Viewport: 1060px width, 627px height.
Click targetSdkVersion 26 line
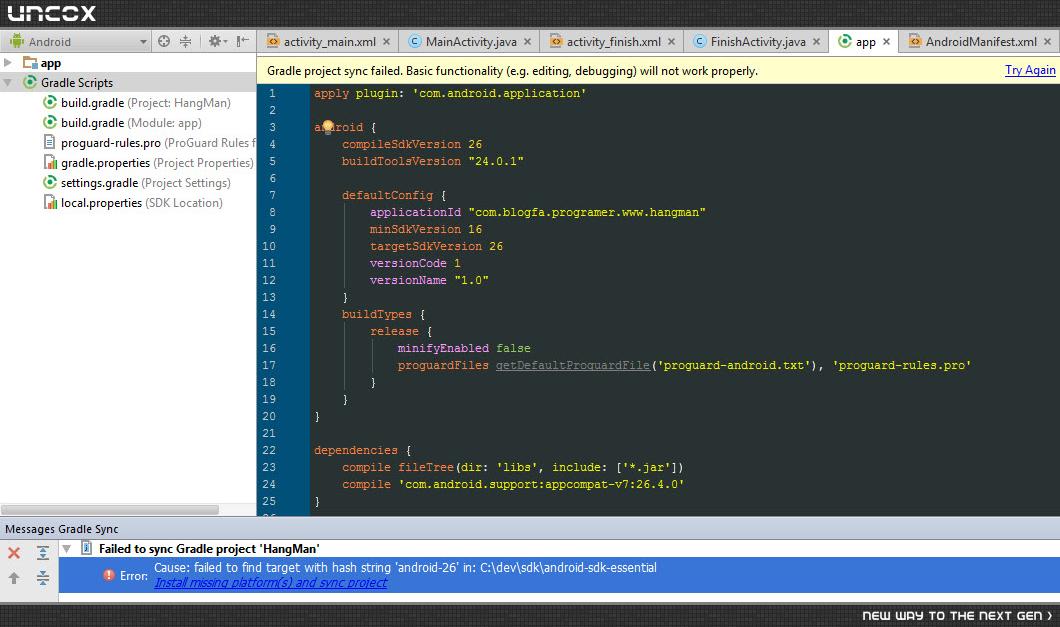click(436, 246)
